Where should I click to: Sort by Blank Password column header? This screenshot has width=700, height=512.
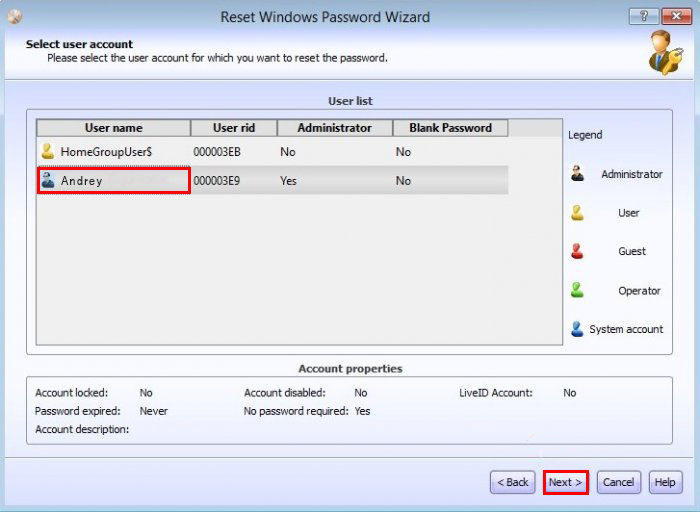coord(450,128)
